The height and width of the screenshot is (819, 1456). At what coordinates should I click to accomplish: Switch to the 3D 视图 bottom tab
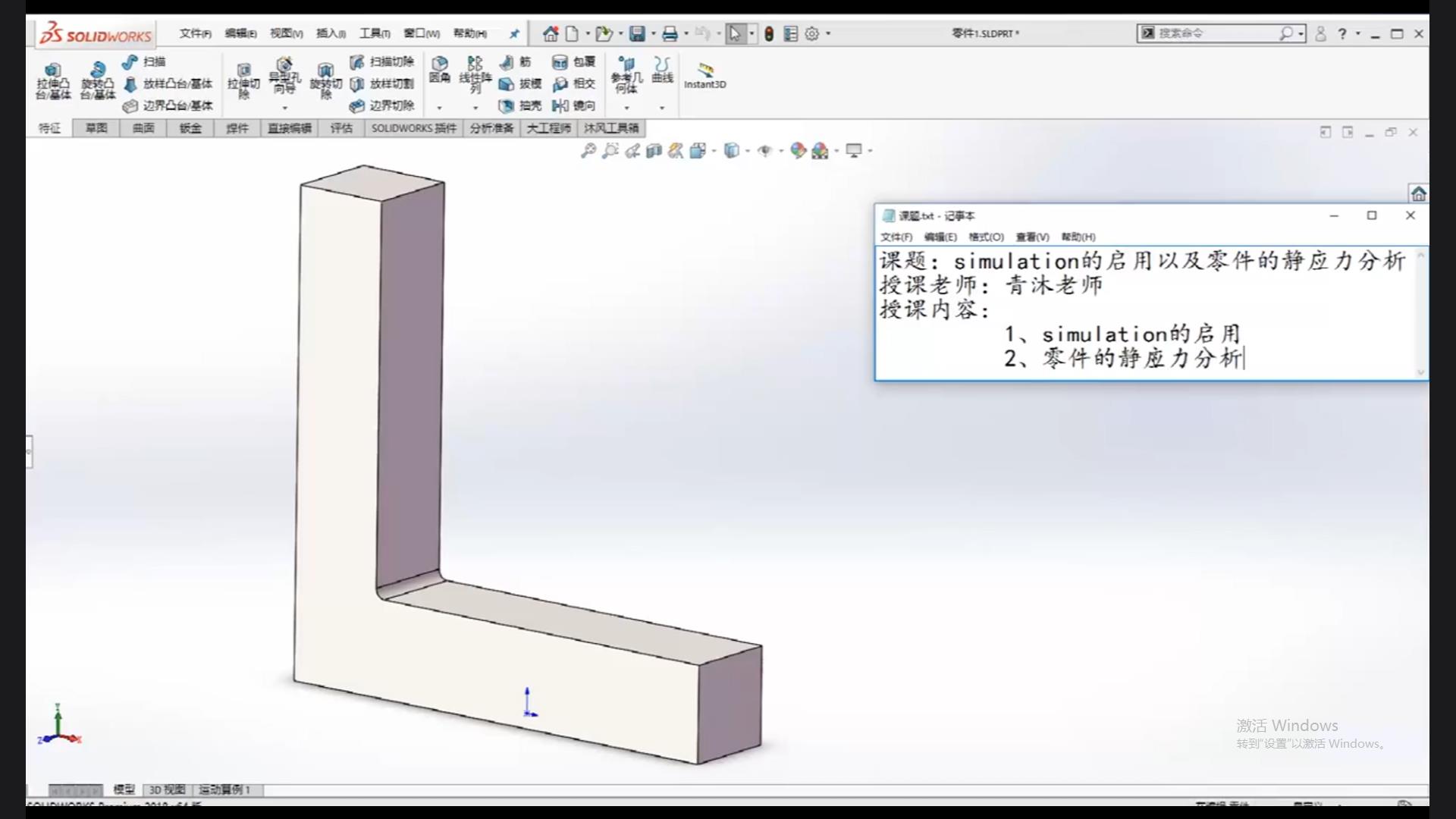click(x=167, y=789)
